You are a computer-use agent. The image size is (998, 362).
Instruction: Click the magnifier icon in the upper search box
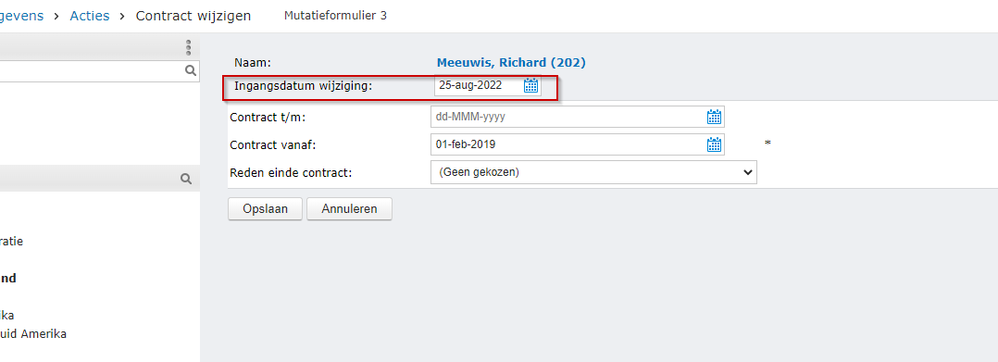tap(190, 71)
